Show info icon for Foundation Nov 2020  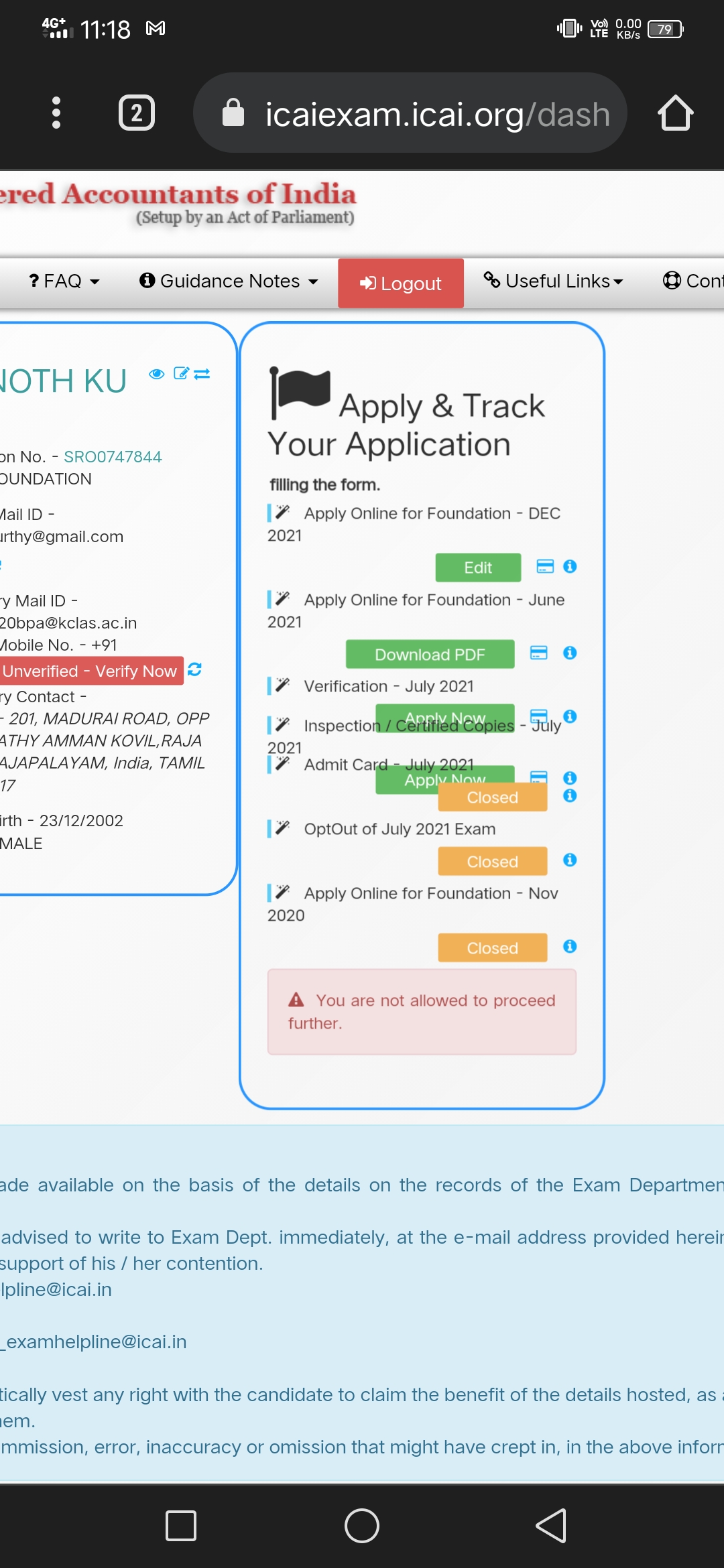point(570,946)
